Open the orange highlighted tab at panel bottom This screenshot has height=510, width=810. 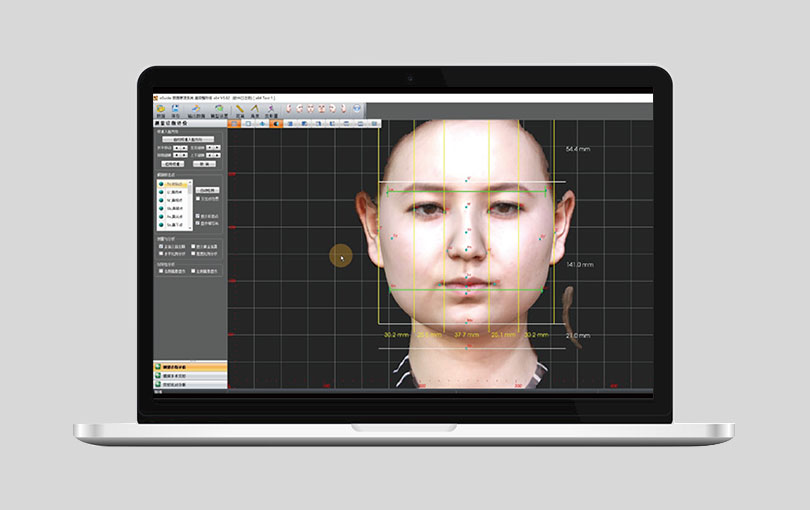pos(190,367)
